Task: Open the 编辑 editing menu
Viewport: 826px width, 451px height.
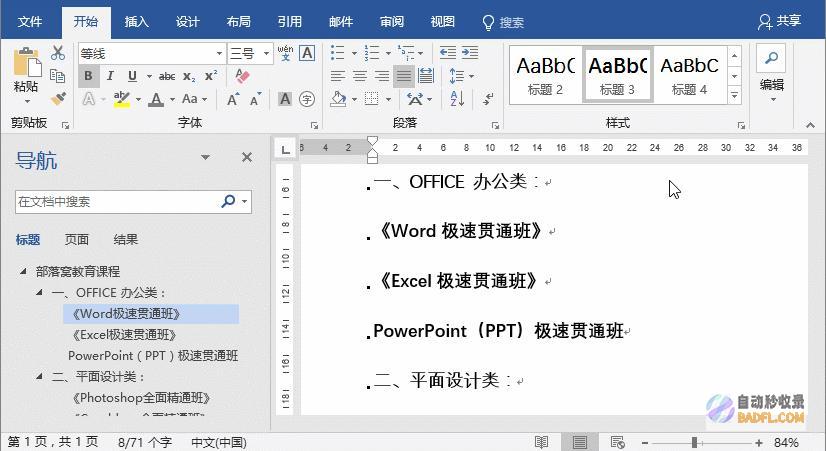Action: coord(772,74)
